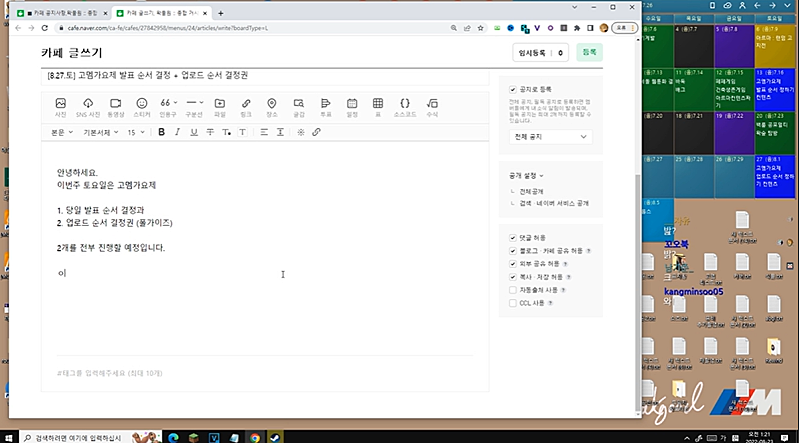Expand the 공개 설정 section
Viewport: 800px width, 443px height.
click(x=526, y=176)
